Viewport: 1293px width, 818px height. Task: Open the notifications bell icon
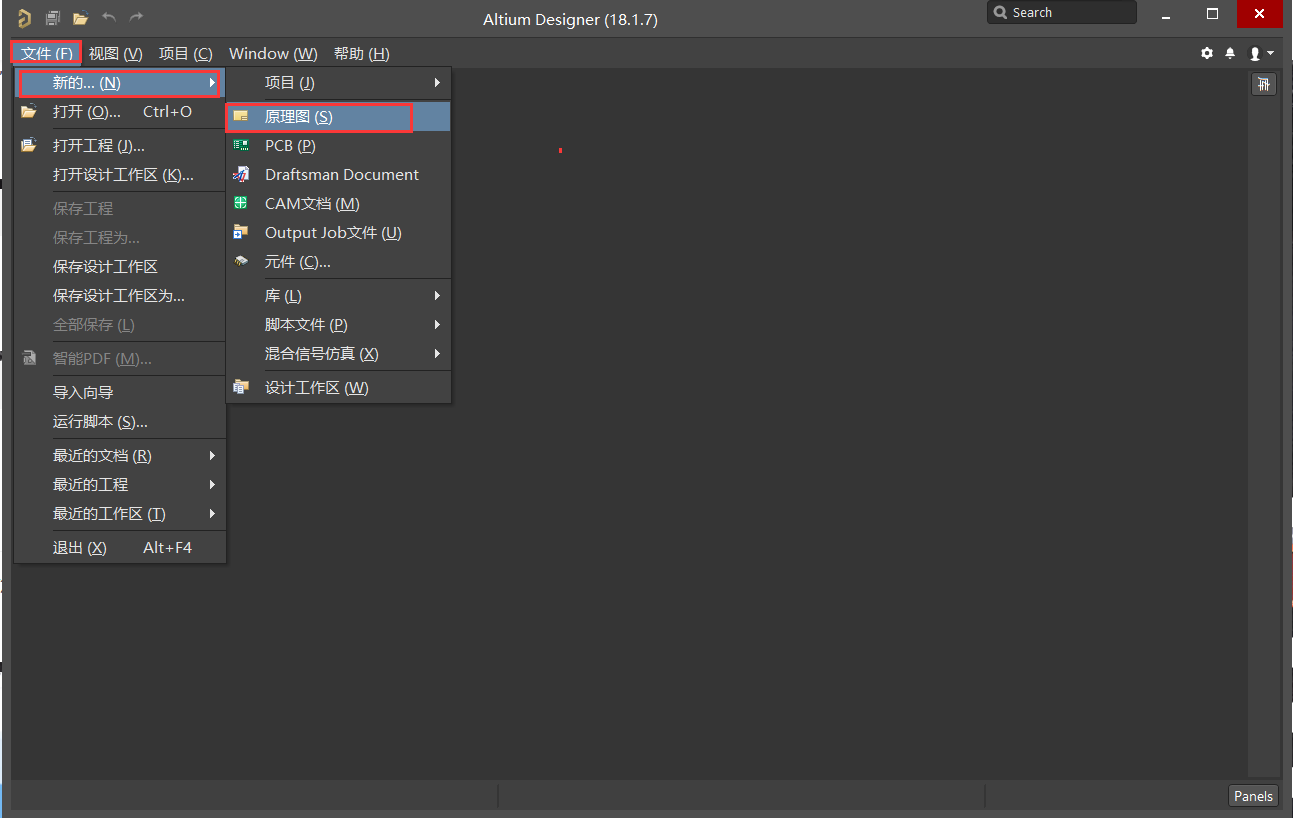(x=1230, y=53)
